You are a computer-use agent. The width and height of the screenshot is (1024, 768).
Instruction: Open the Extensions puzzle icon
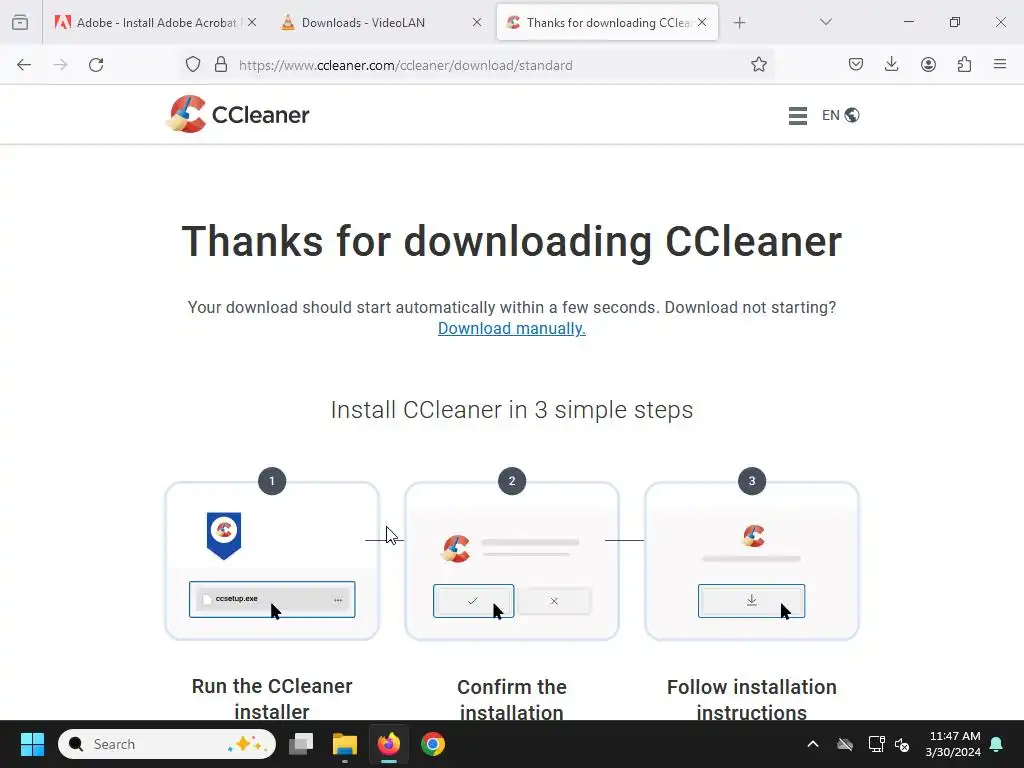(x=964, y=64)
